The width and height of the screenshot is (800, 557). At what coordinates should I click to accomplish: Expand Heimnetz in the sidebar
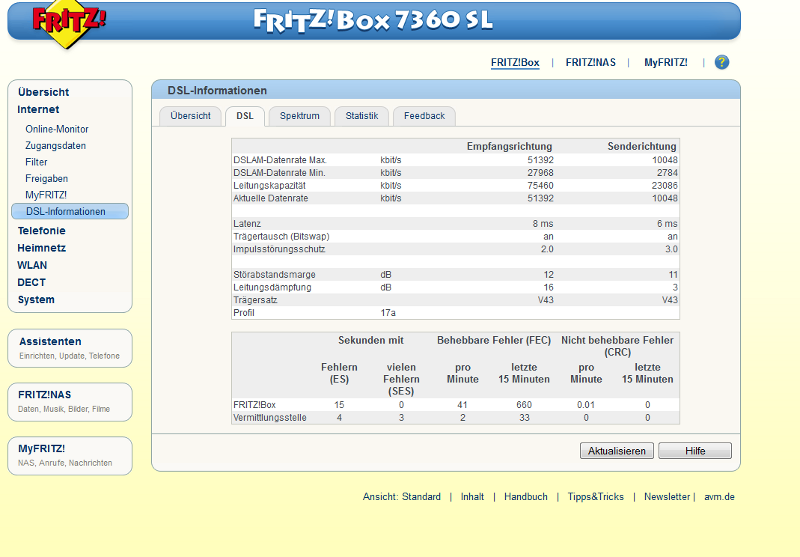pos(41,248)
